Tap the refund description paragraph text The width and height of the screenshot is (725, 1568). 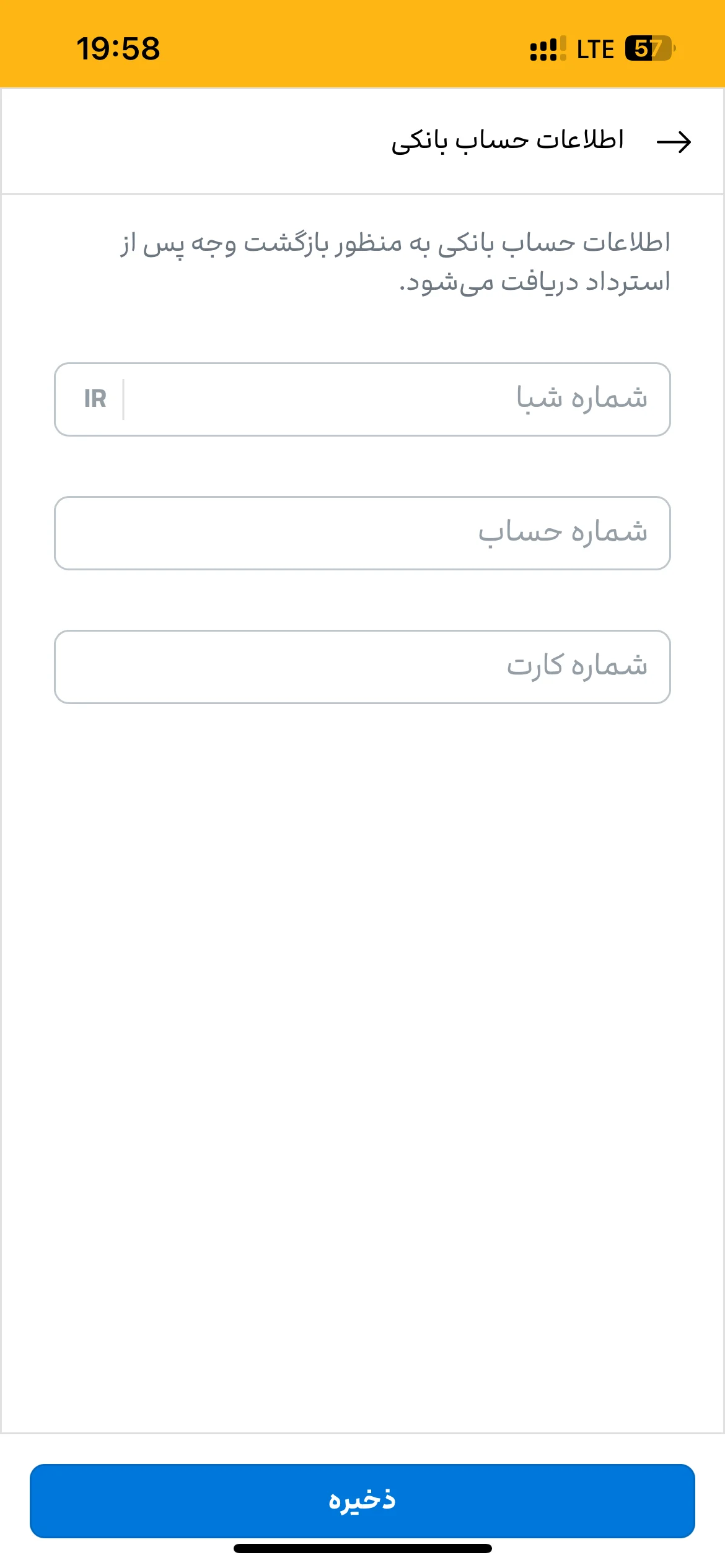(x=395, y=262)
